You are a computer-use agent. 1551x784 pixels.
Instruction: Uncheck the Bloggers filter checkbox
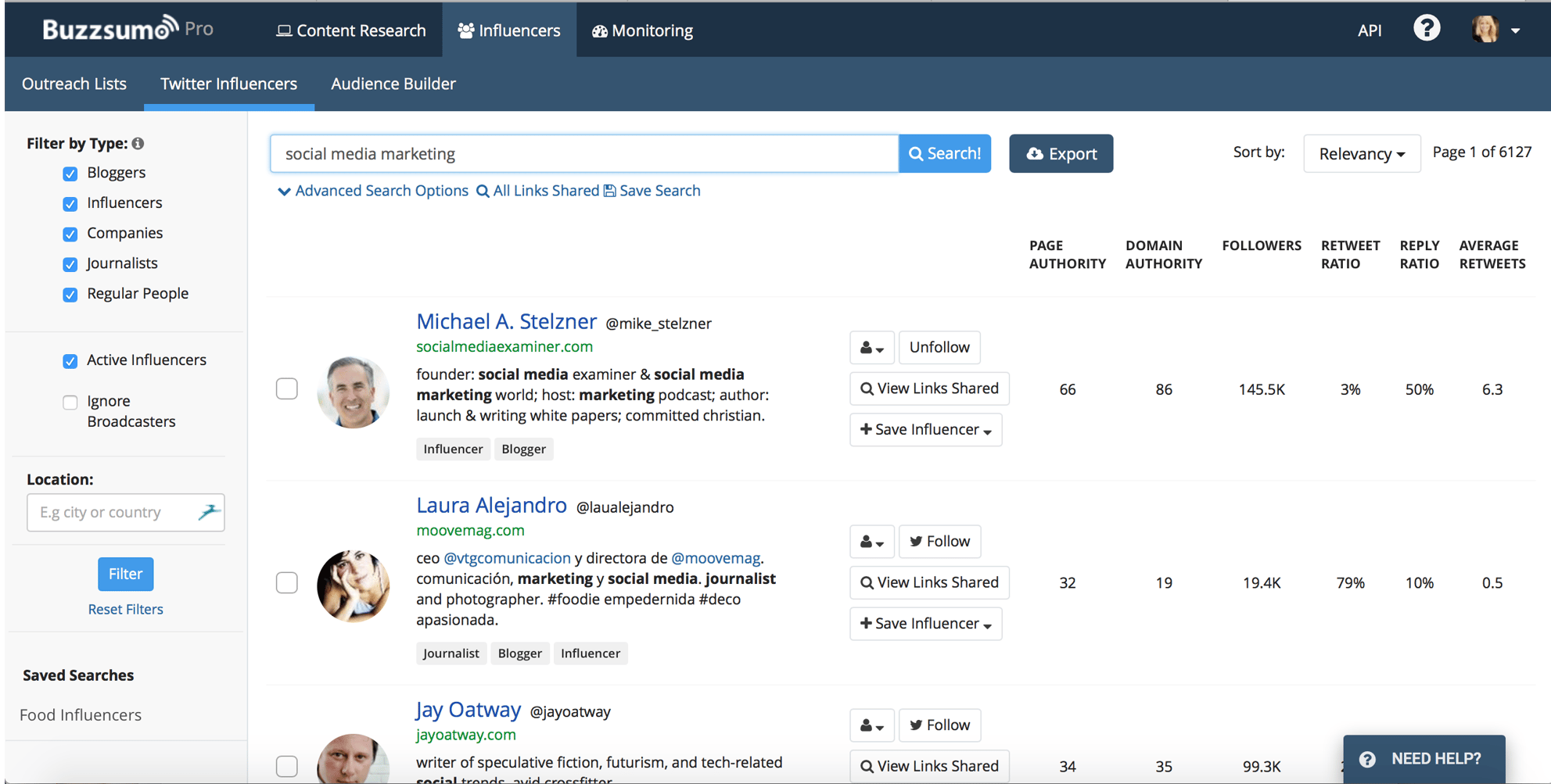pos(70,174)
